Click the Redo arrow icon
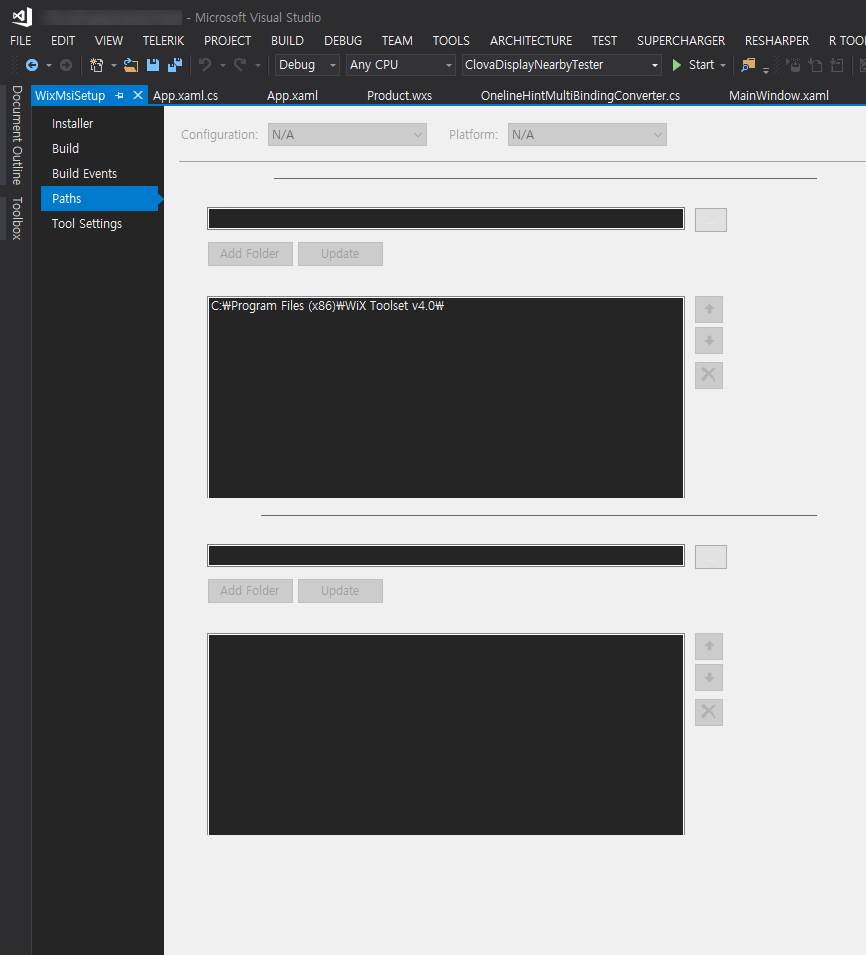Image resolution: width=866 pixels, height=955 pixels. point(241,65)
